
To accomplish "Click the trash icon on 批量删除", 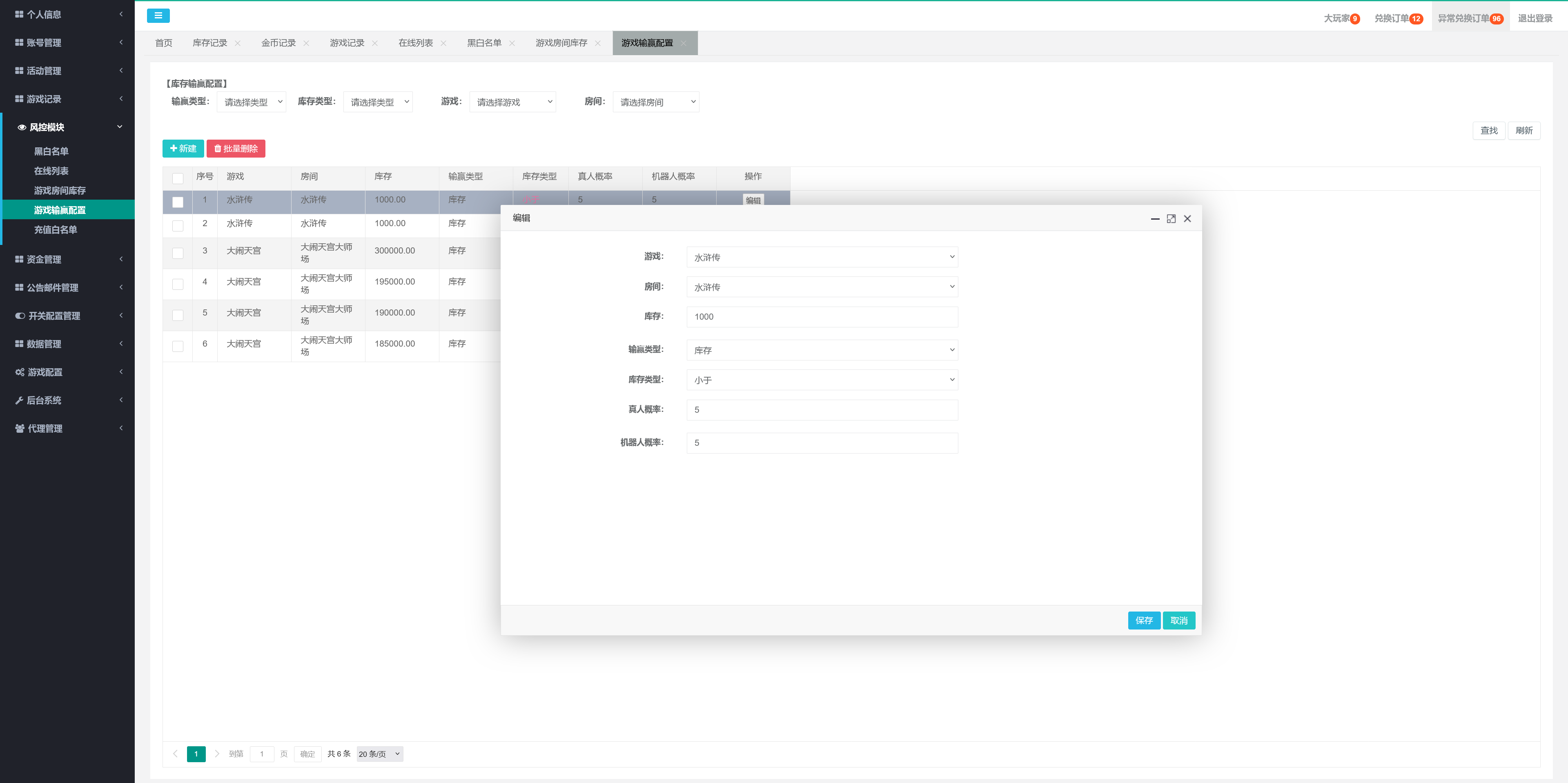I will point(217,149).
